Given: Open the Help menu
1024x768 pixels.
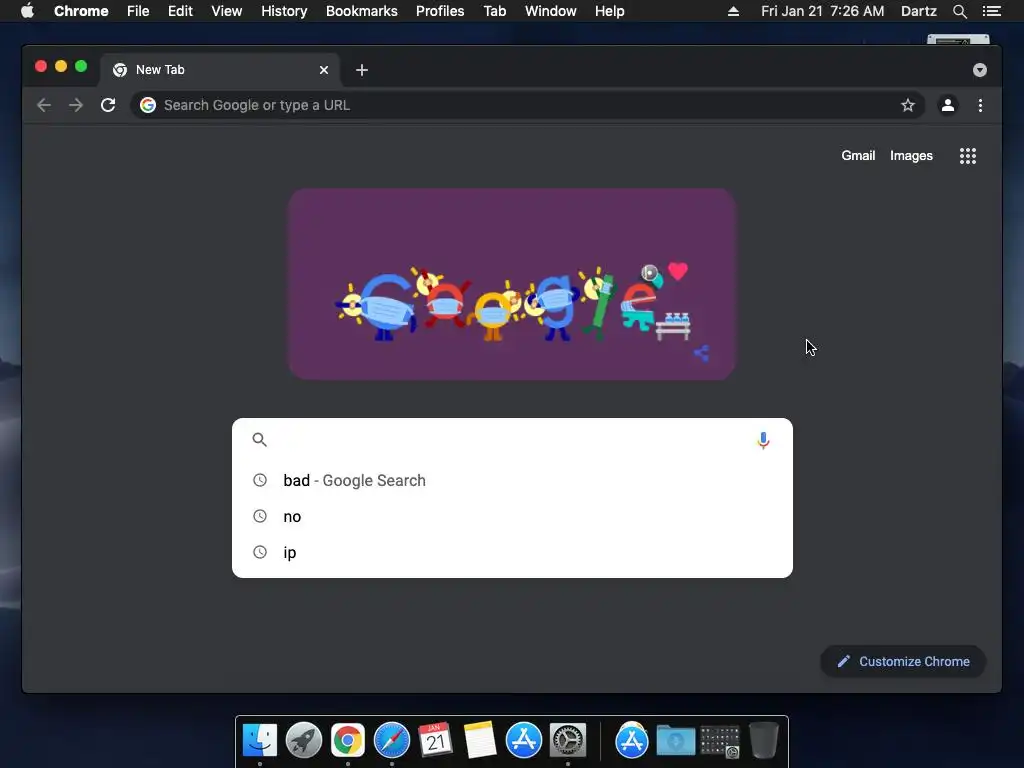Looking at the screenshot, I should point(609,11).
